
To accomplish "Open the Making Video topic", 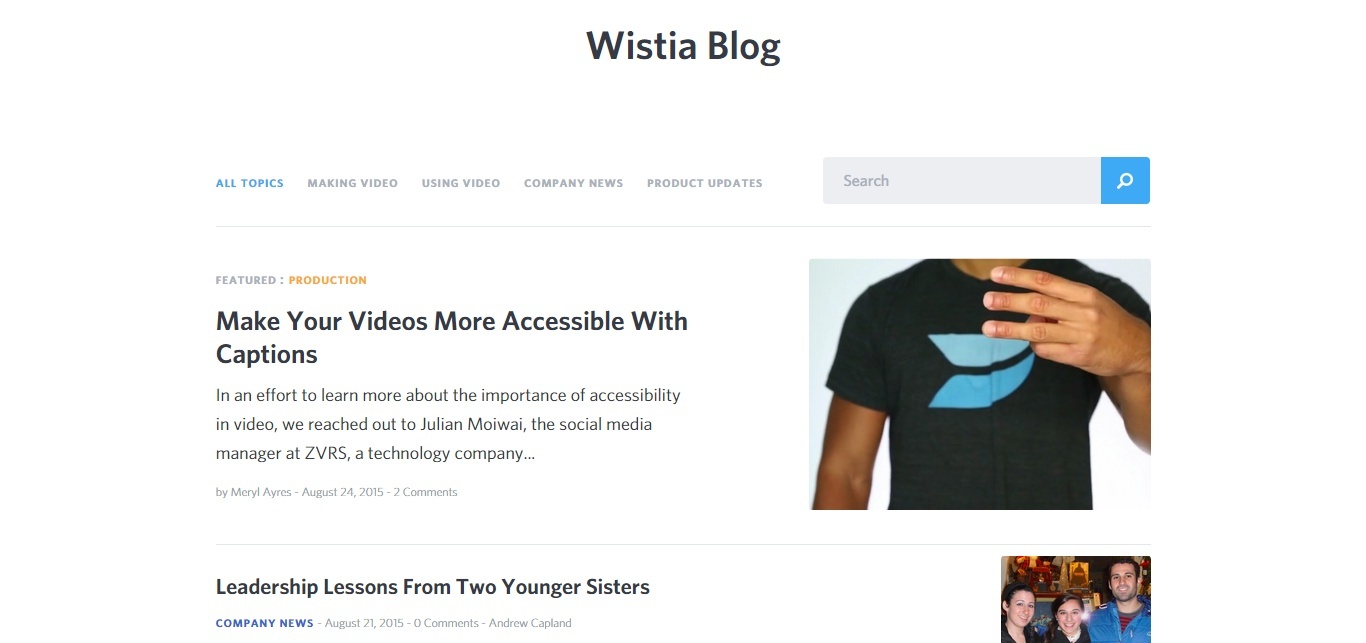I will pos(353,183).
